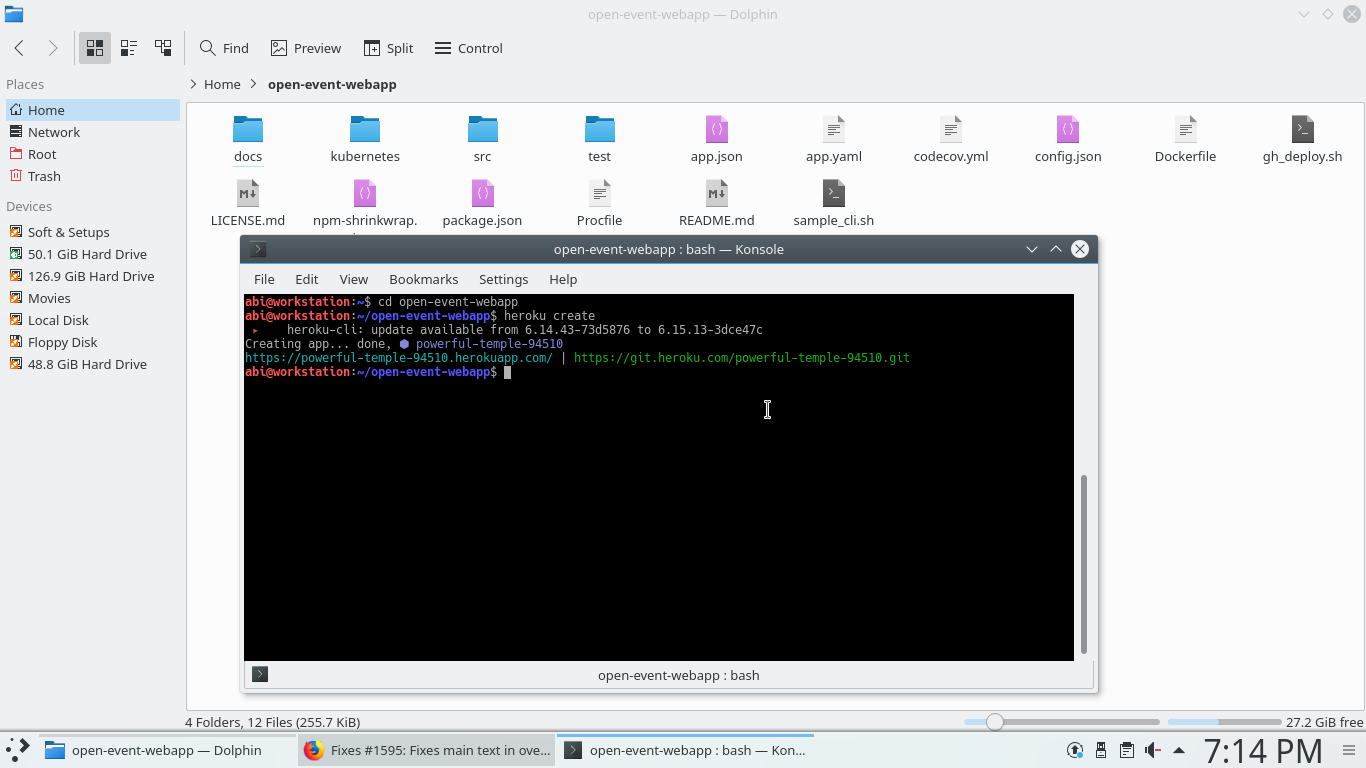Select npm-shrinkwrap file icon
Image resolution: width=1366 pixels, height=768 pixels.
pyautogui.click(x=365, y=193)
